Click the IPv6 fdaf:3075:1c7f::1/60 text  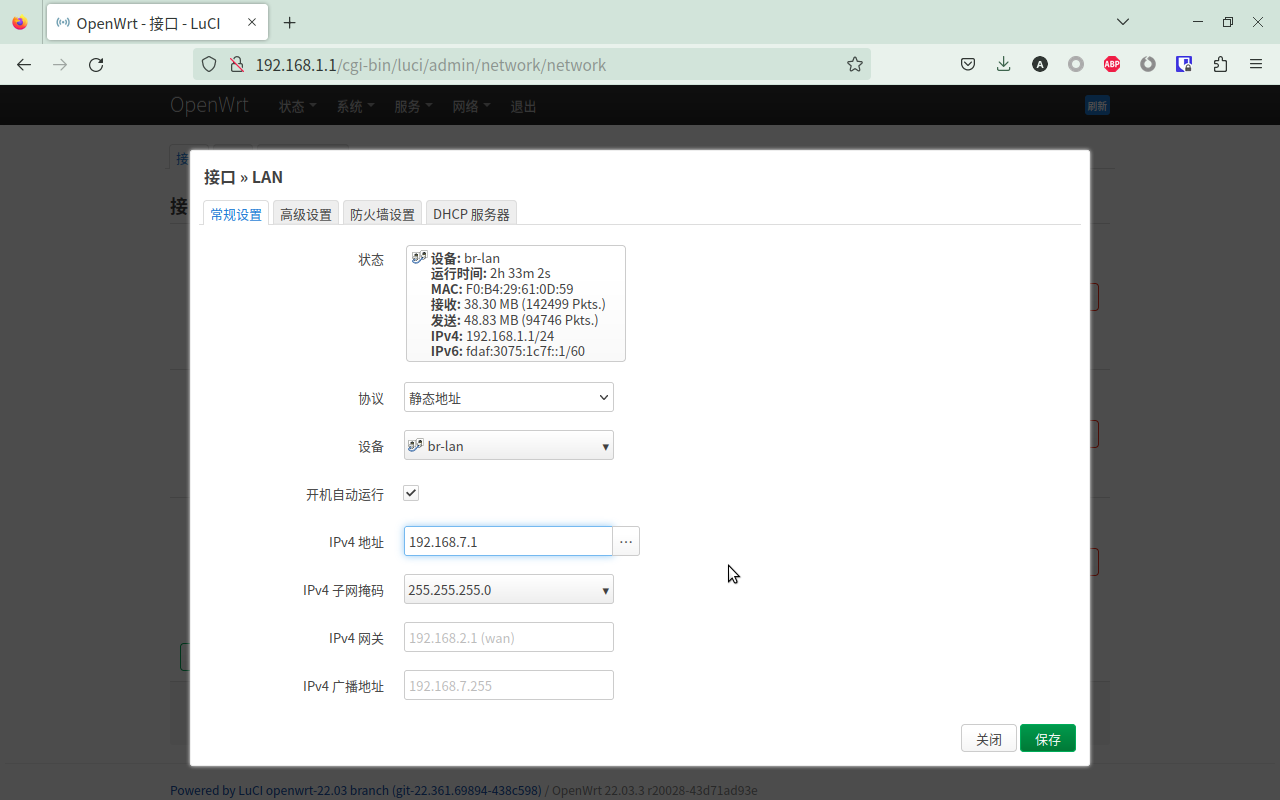tap(508, 351)
